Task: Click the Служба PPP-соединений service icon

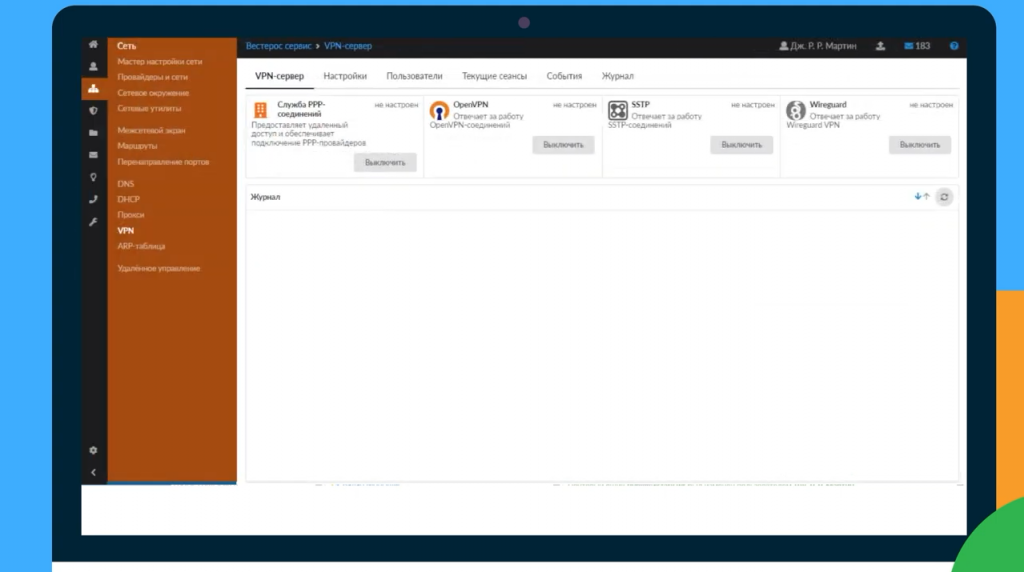Action: click(x=261, y=110)
